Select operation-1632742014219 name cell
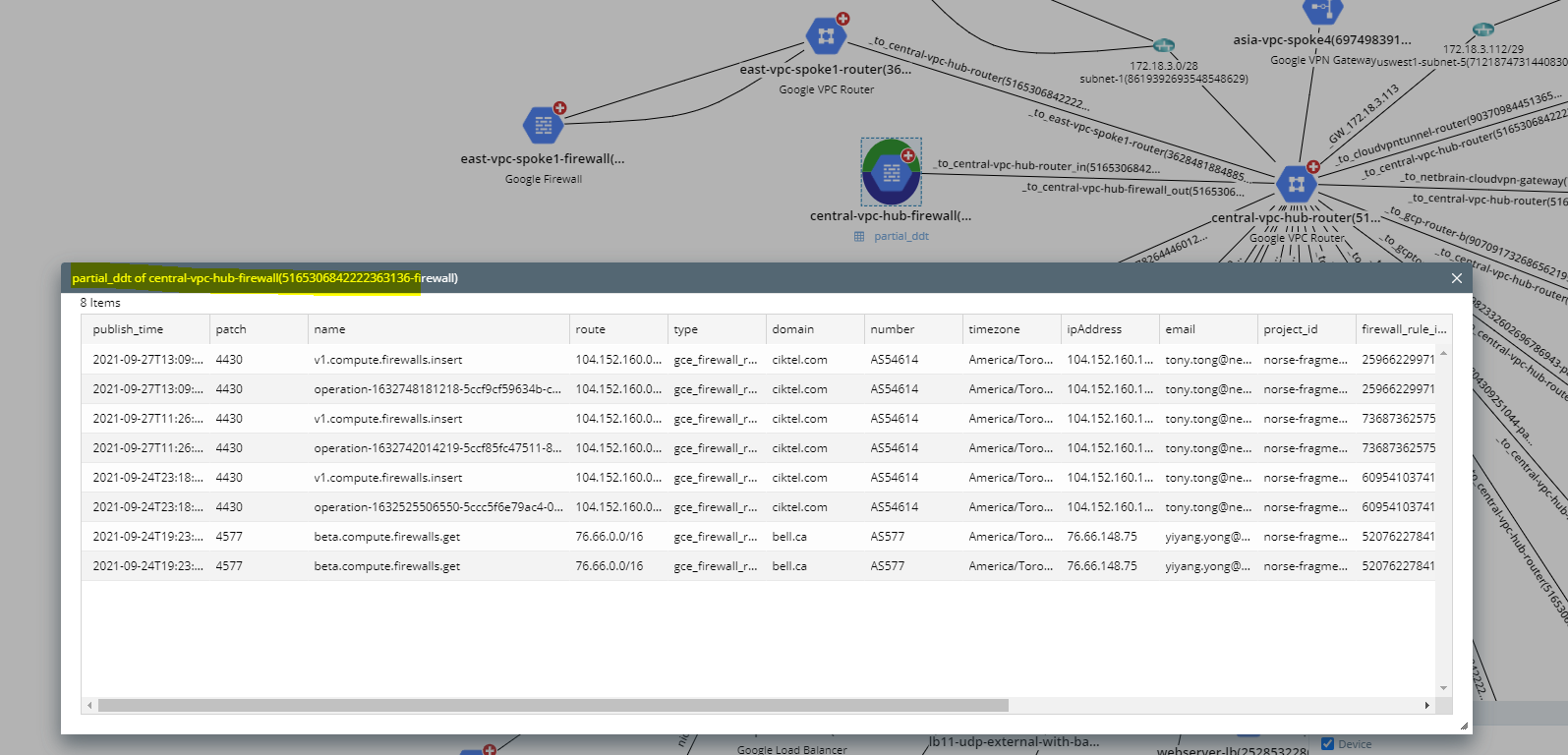 [x=438, y=448]
